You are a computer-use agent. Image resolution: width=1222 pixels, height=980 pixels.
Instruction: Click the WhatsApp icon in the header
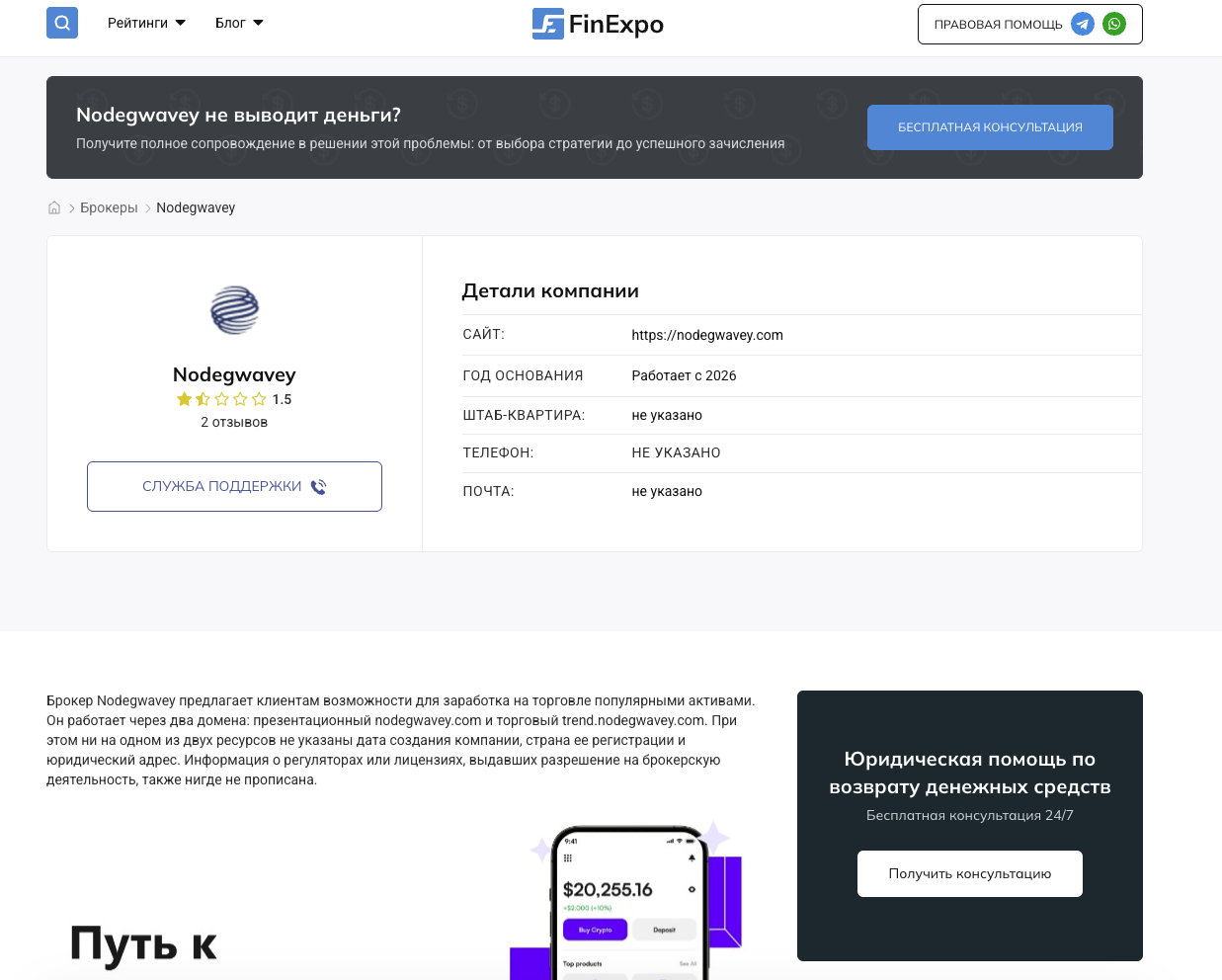click(1114, 24)
